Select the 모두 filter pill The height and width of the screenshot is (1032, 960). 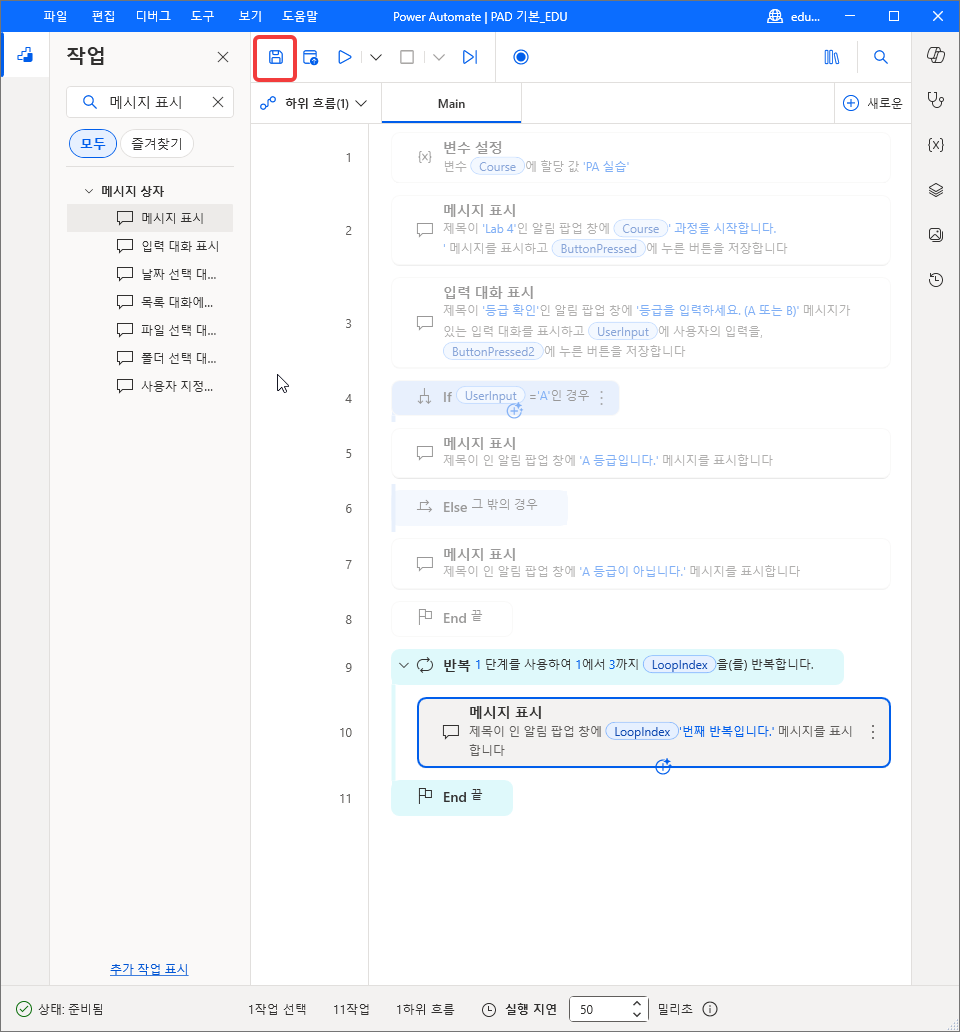93,143
